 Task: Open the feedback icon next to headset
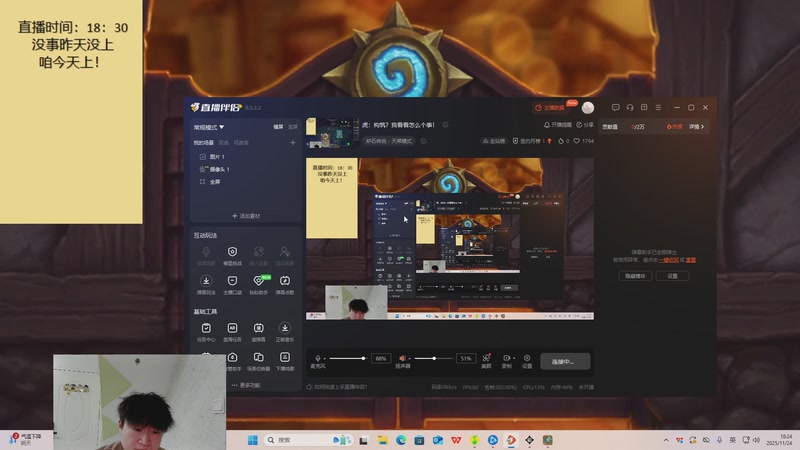(x=644, y=108)
